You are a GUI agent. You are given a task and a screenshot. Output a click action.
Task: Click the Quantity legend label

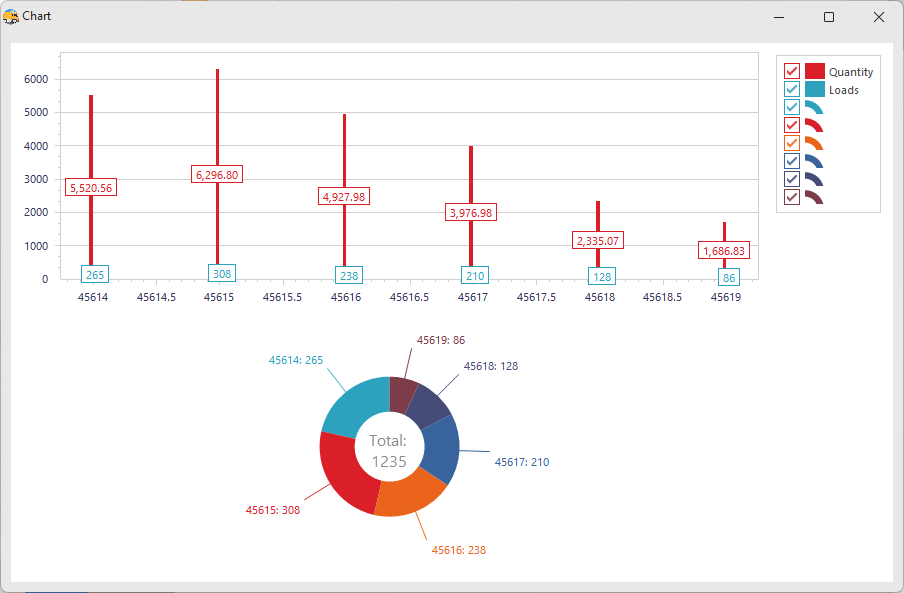850,72
